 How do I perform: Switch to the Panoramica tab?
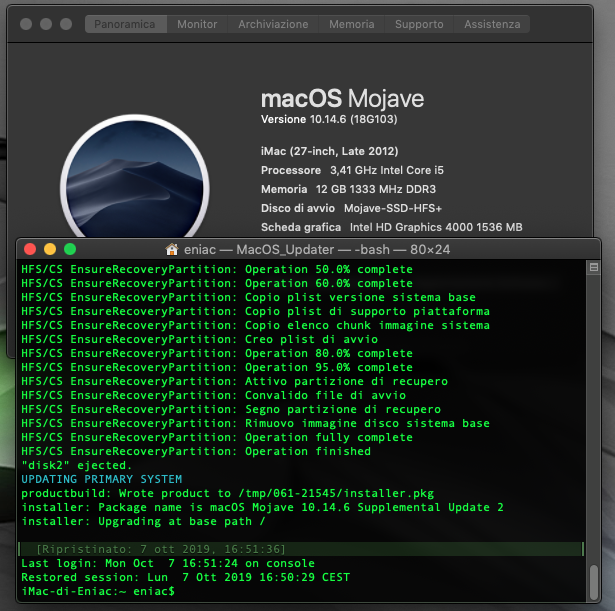pos(126,24)
